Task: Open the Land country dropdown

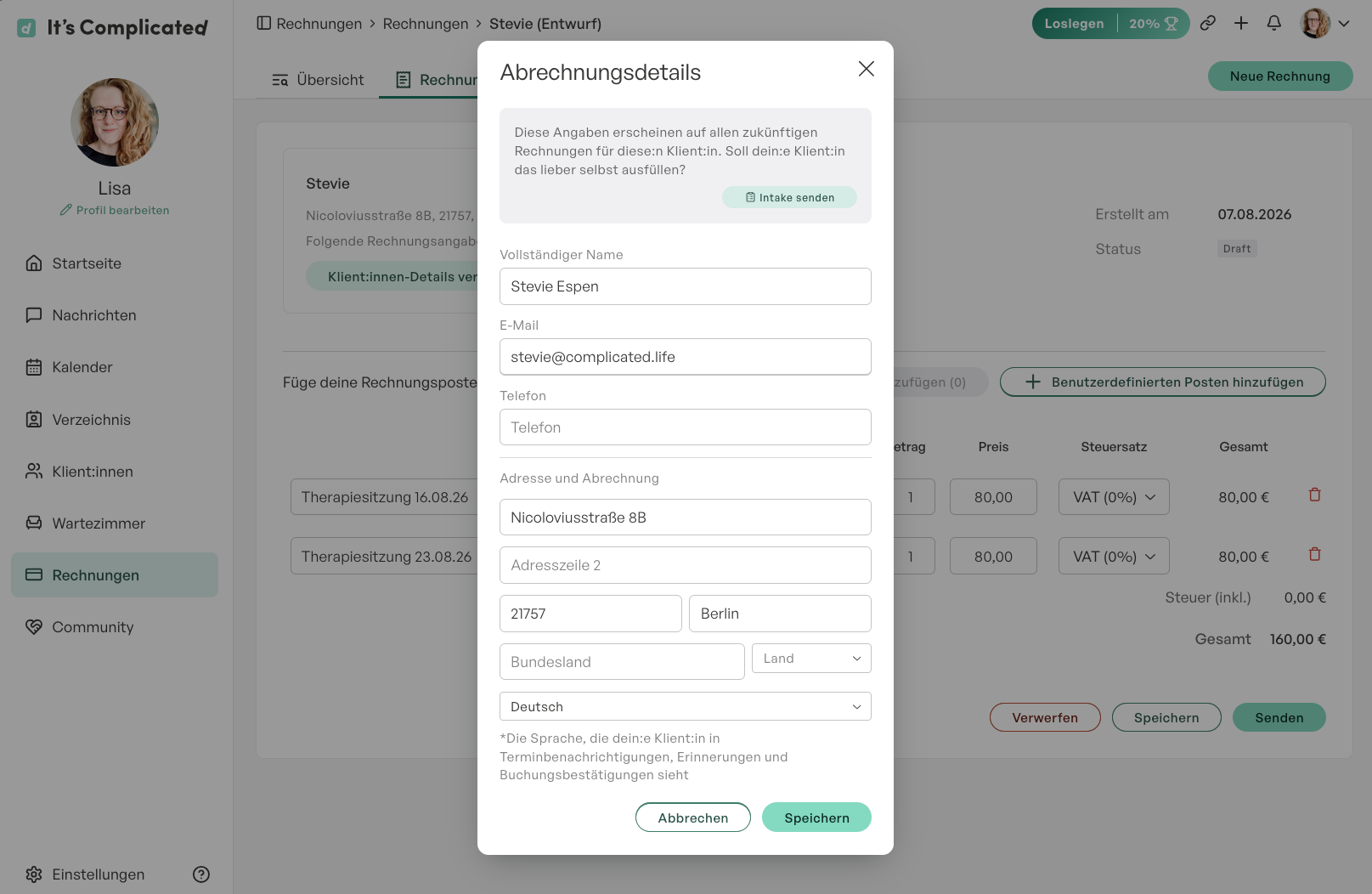Action: tap(811, 659)
